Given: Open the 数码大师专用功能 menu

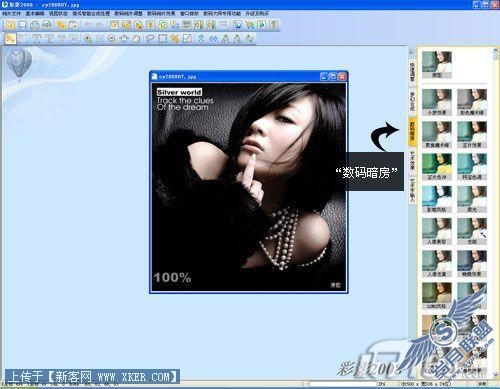Looking at the screenshot, I should coord(222,13).
